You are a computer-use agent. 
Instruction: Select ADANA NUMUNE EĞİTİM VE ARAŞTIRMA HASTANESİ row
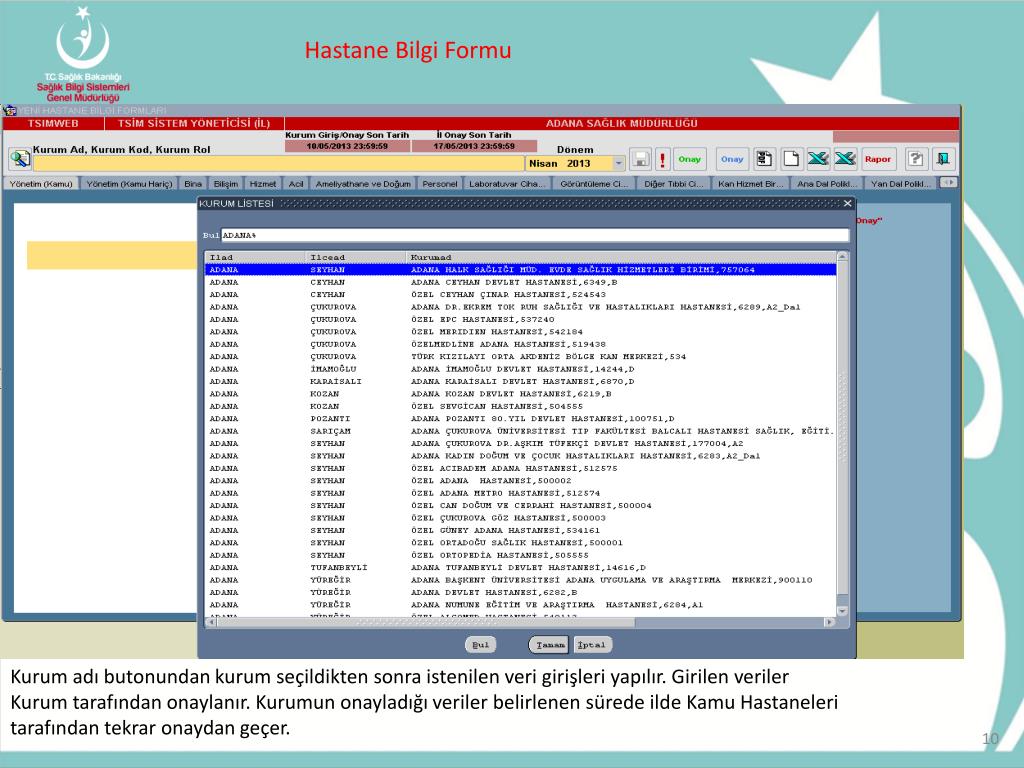point(520,605)
